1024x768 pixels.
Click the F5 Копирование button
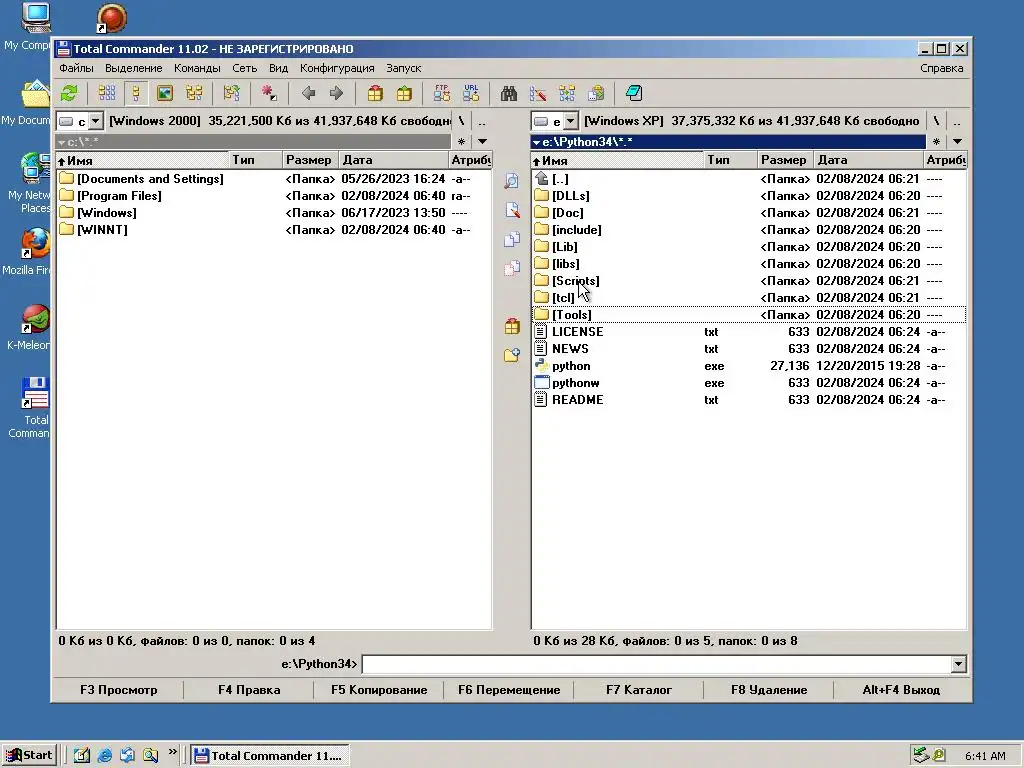[379, 690]
